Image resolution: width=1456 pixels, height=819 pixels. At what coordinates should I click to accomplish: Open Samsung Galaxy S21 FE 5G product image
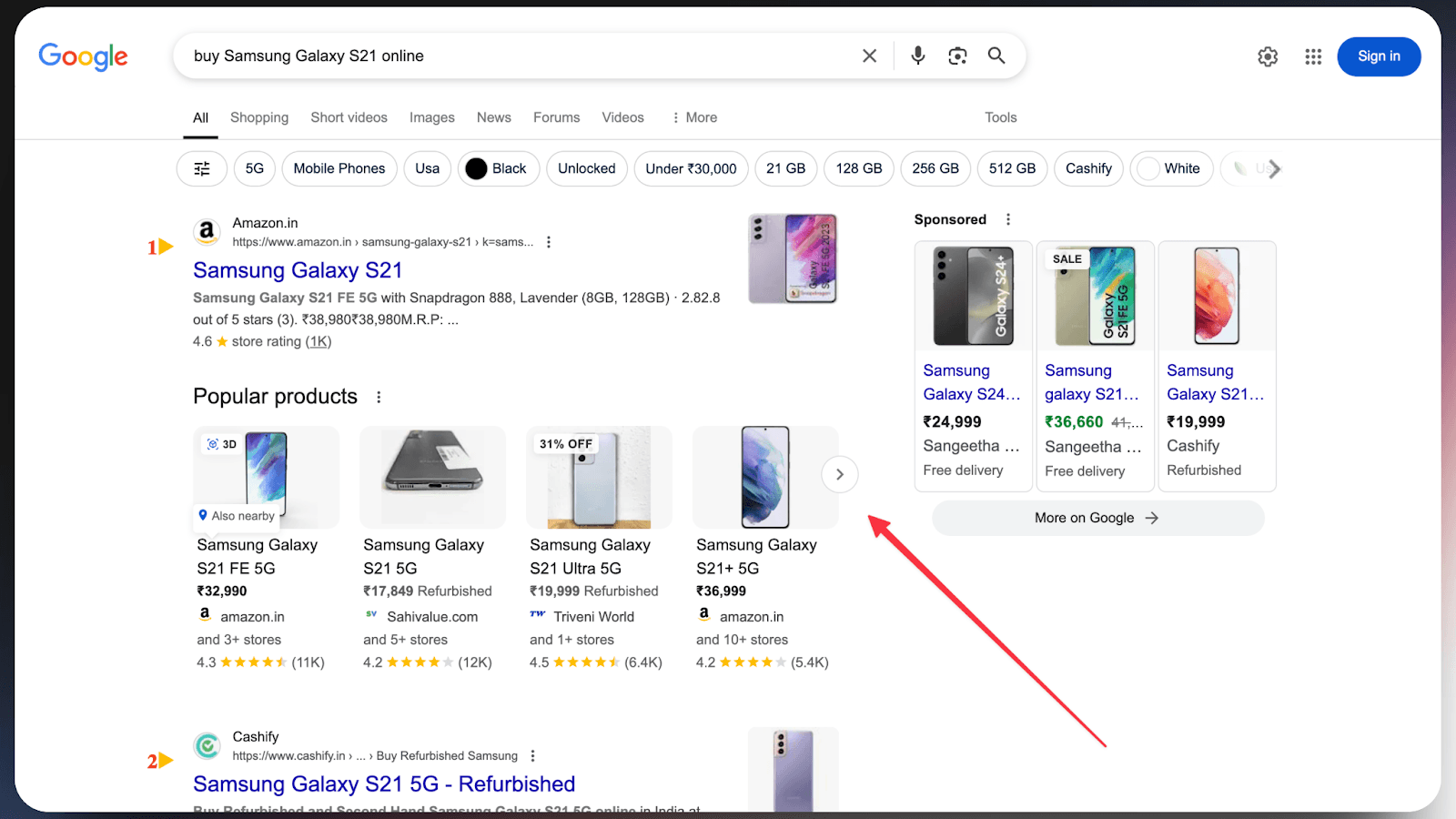267,478
